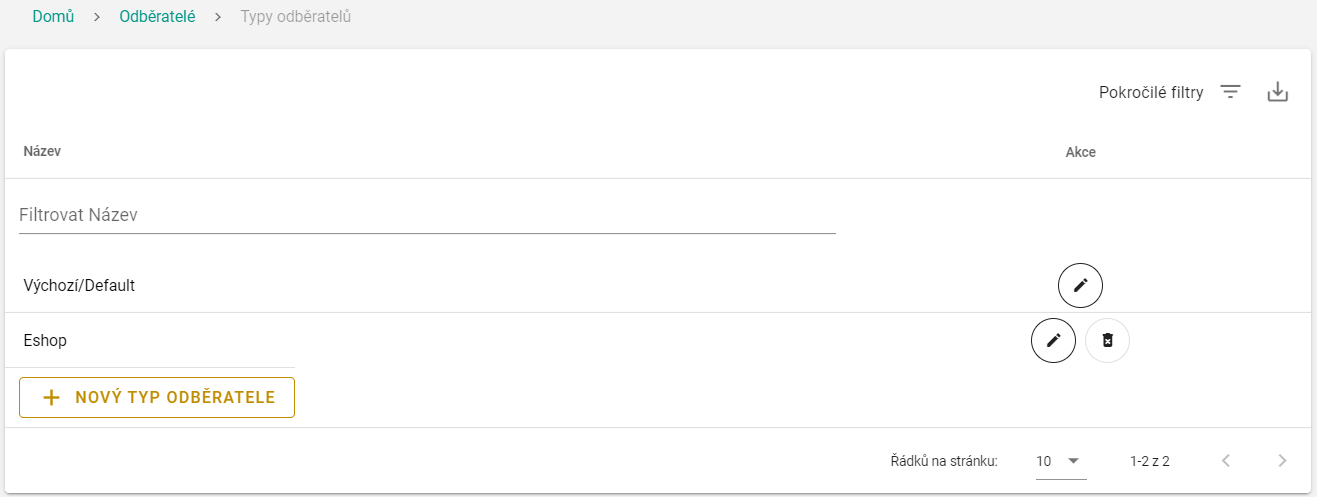
Task: Click the 1-2 z 2 page counter
Action: 1149,461
